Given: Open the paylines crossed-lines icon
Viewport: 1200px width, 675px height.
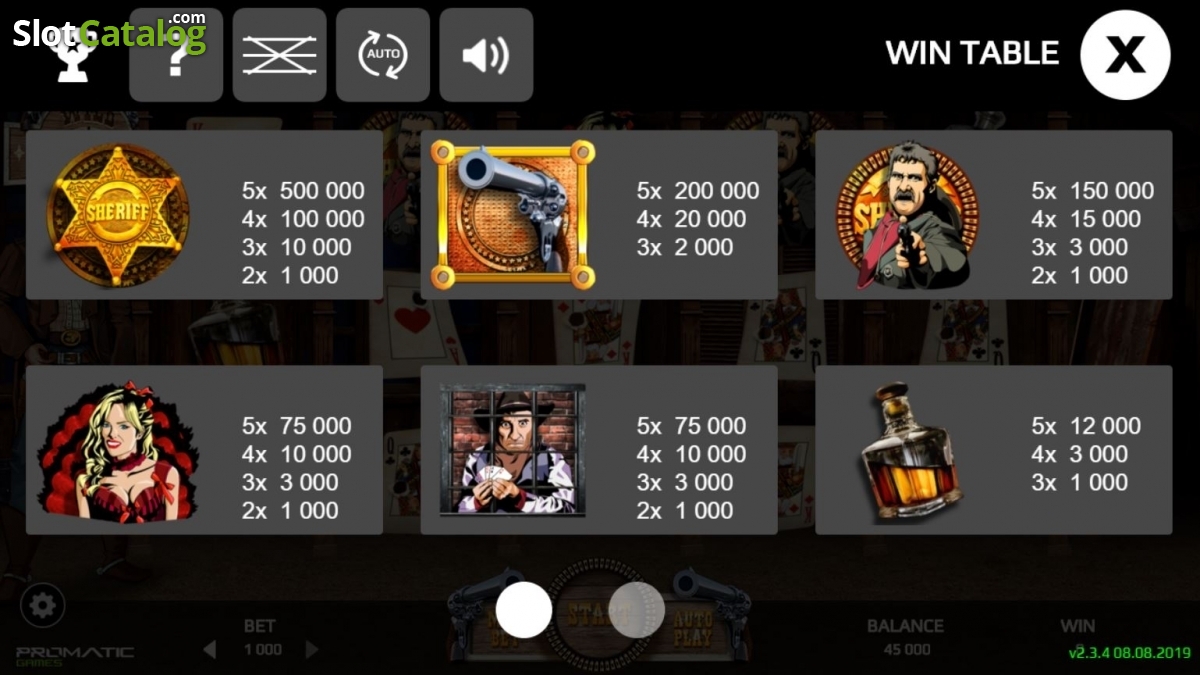Looking at the screenshot, I should tap(279, 55).
